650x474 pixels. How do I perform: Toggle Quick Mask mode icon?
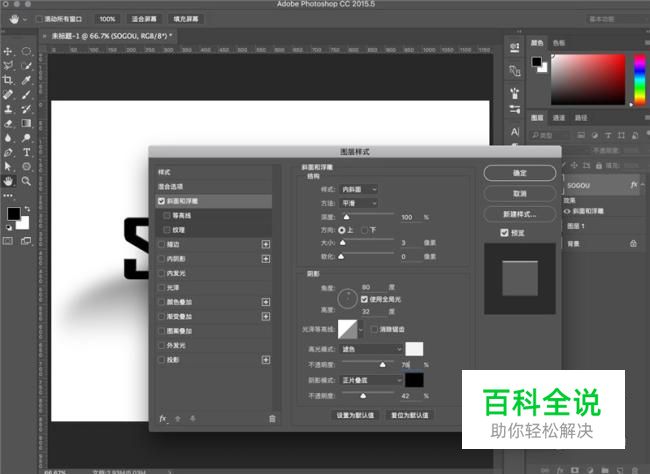tap(8, 241)
